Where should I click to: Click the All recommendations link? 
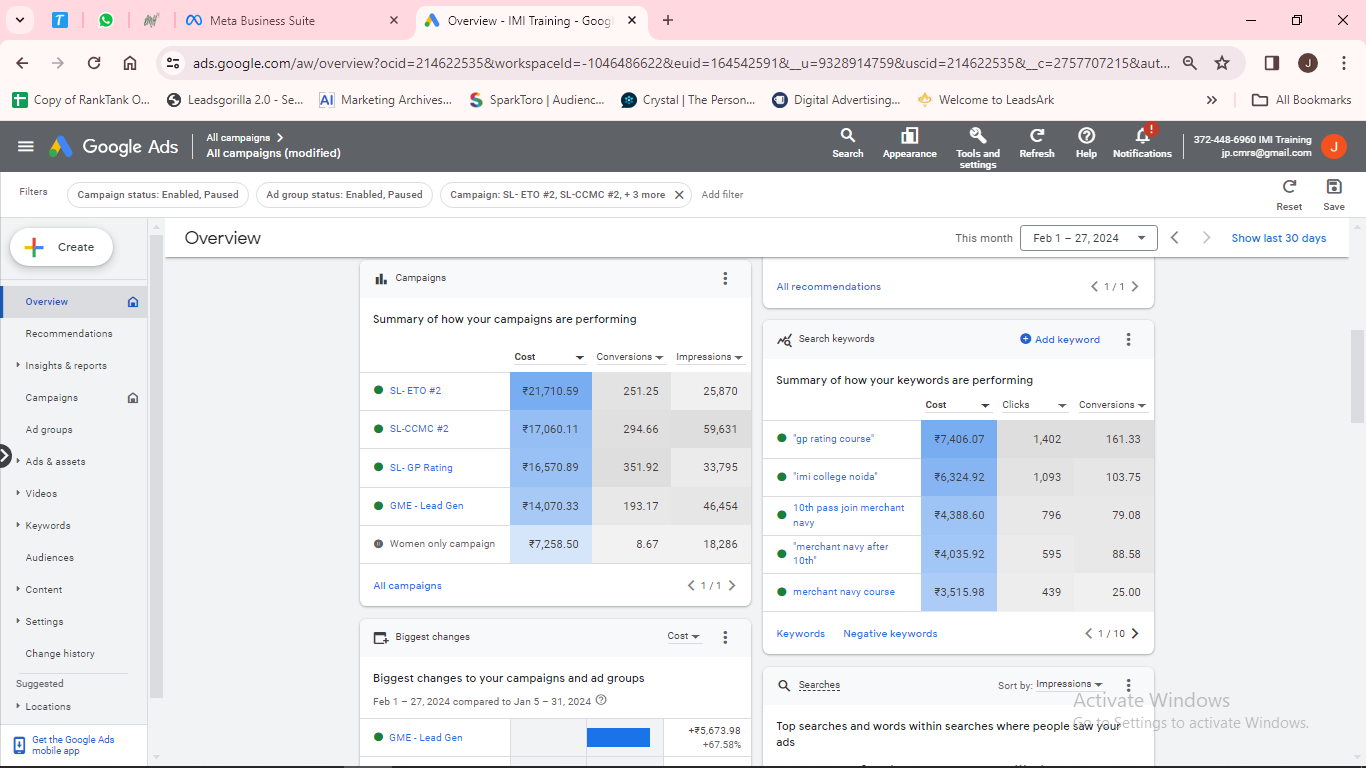point(829,287)
